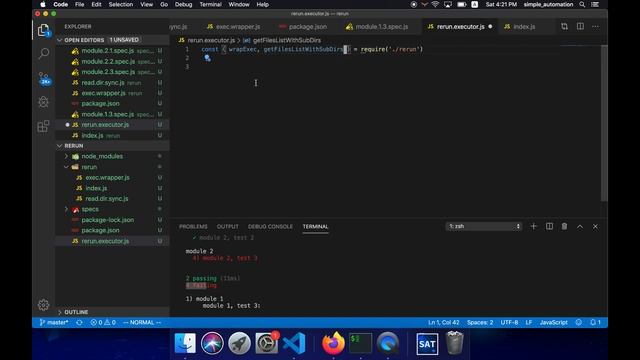The image size is (640, 360).
Task: Open Wi-Fi status in menu bar
Action: point(435,4)
